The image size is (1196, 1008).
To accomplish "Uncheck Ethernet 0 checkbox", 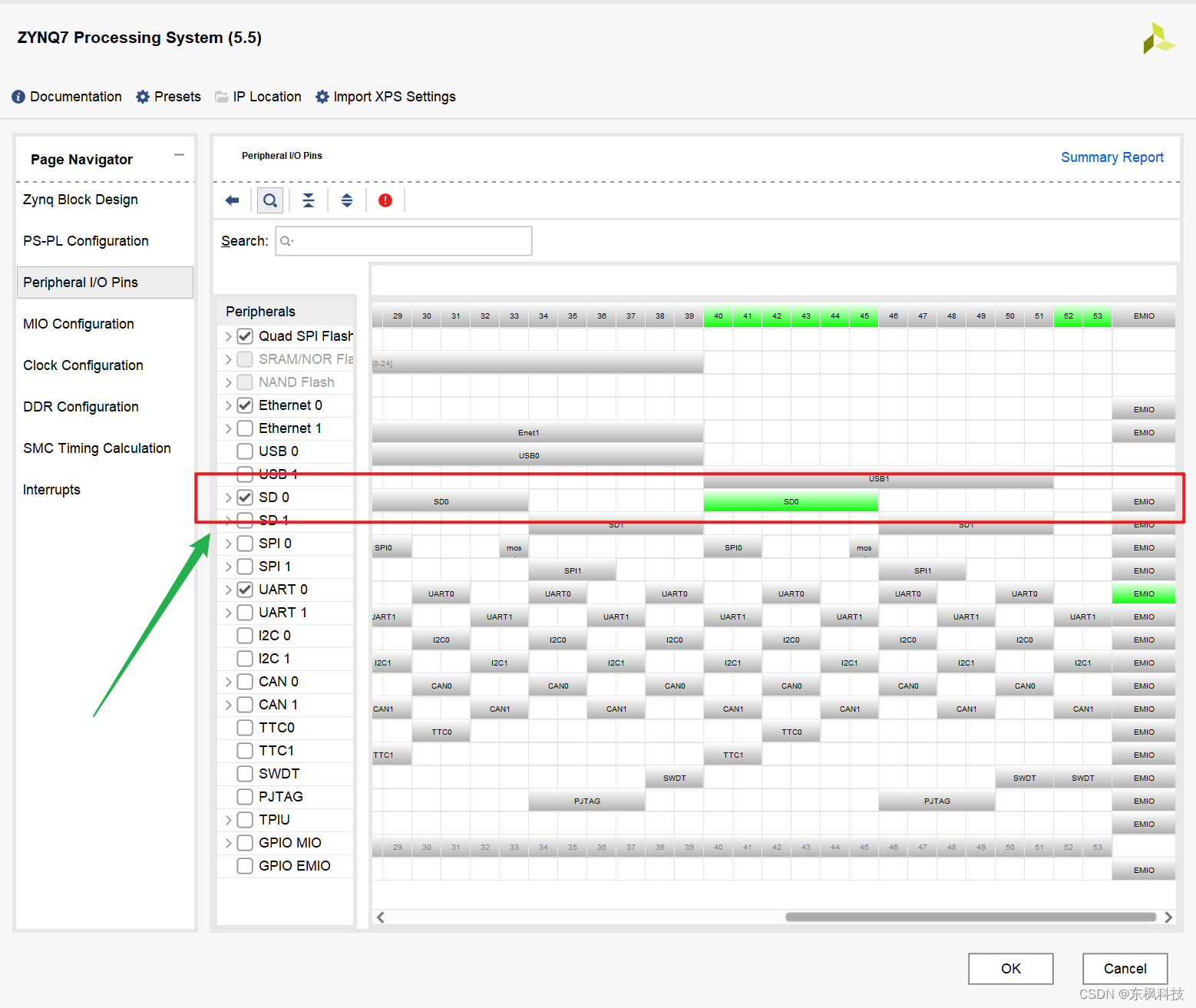I will click(245, 405).
